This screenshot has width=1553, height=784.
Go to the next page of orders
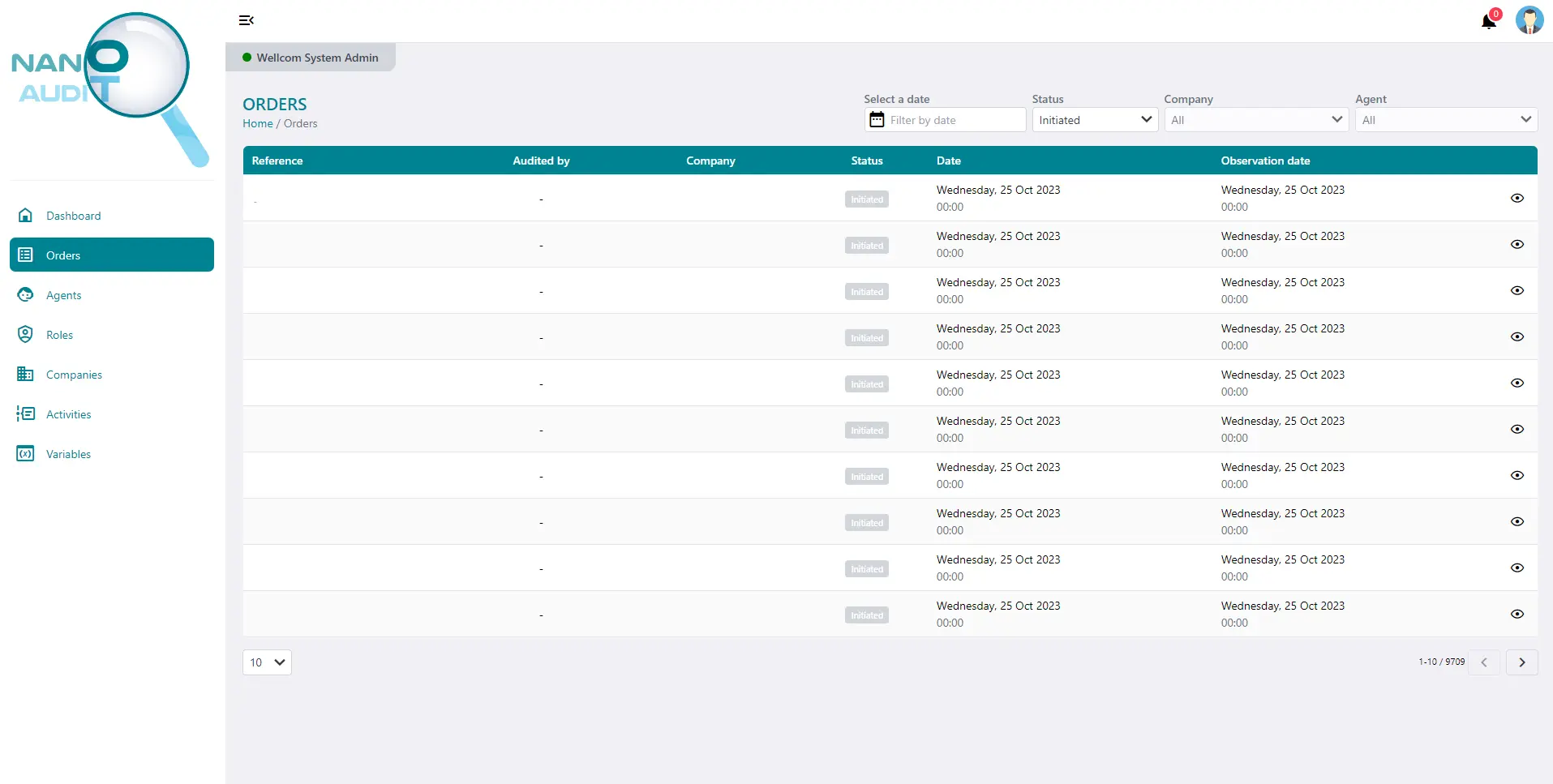(x=1521, y=662)
